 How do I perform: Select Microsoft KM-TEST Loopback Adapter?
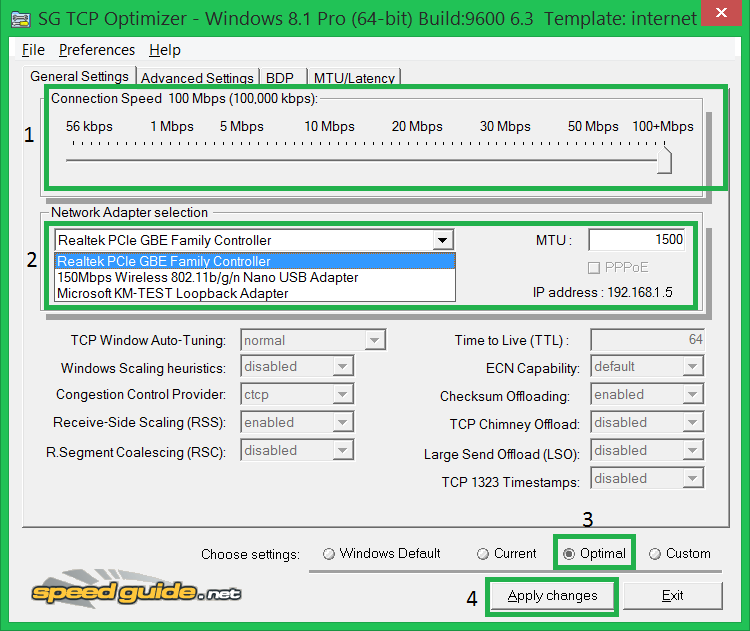tap(255, 293)
